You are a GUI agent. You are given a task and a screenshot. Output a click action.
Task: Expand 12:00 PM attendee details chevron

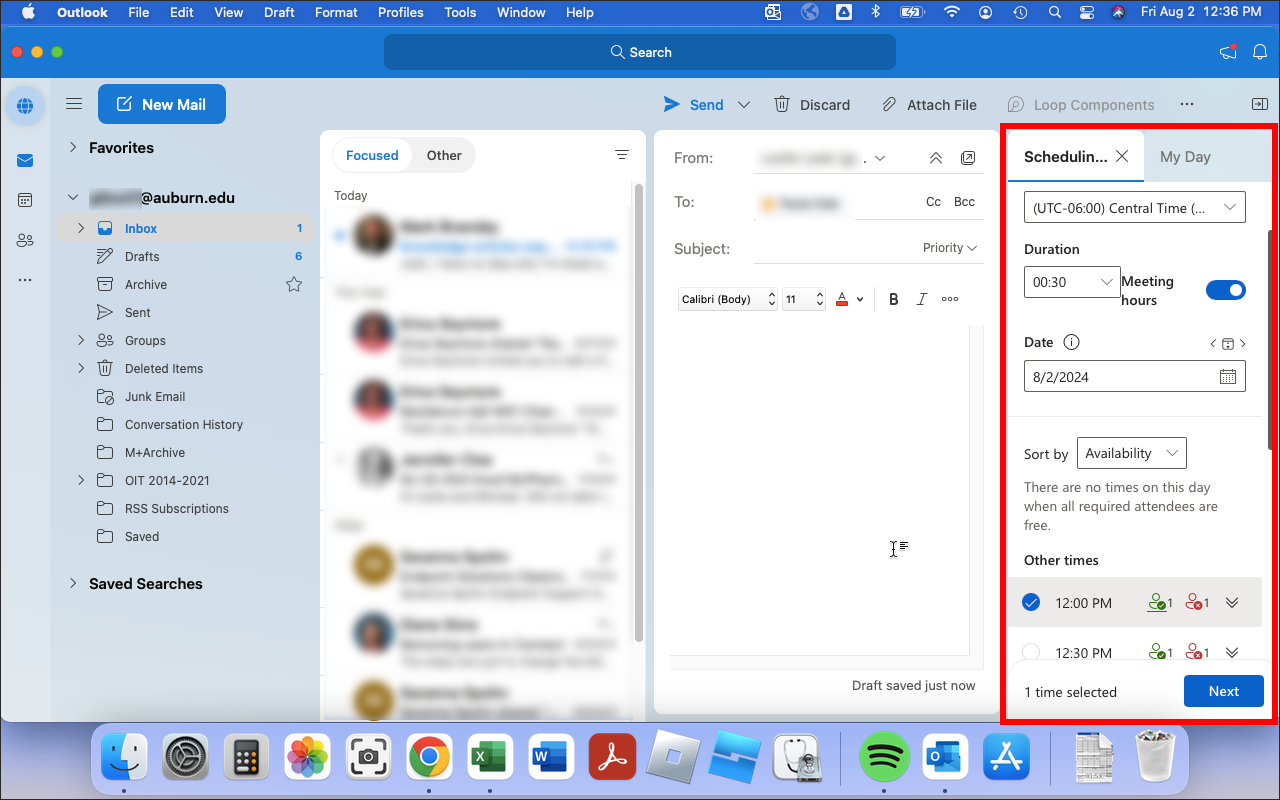1232,602
